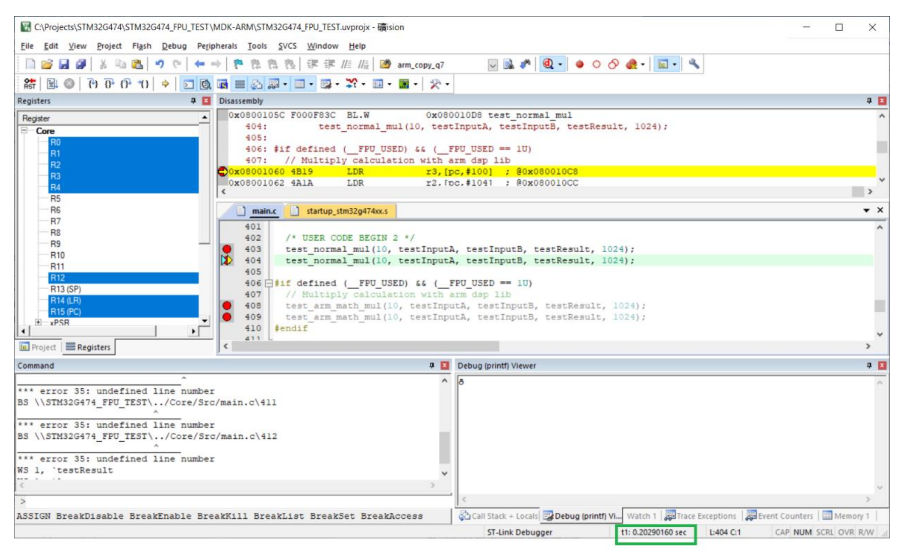Toggle the Call Stack Window button
This screenshot has height=553, width=899.
point(256,84)
